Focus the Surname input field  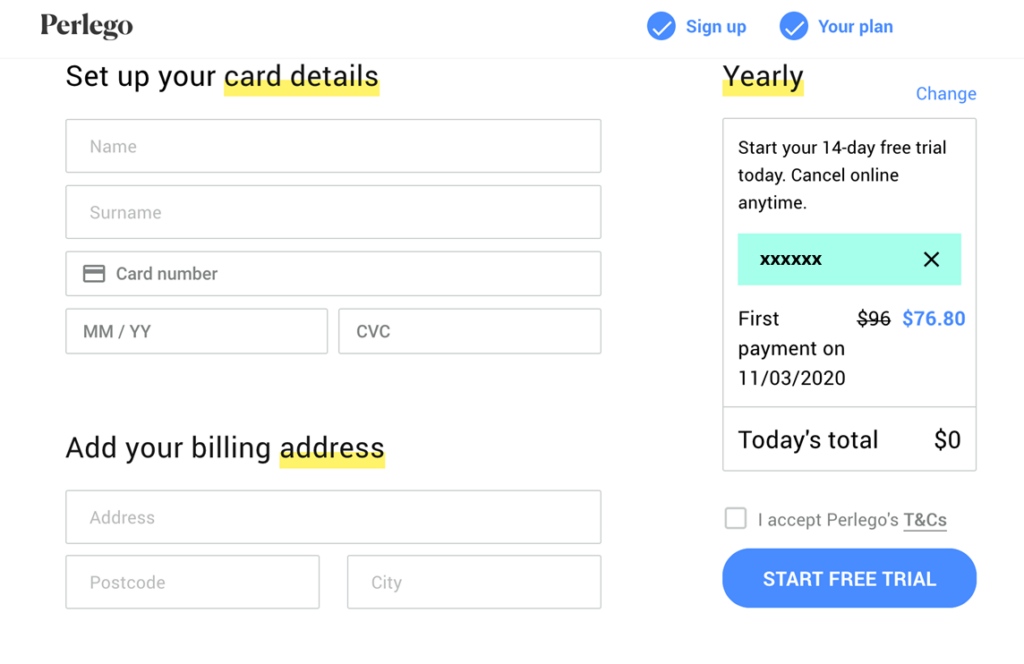[x=333, y=212]
